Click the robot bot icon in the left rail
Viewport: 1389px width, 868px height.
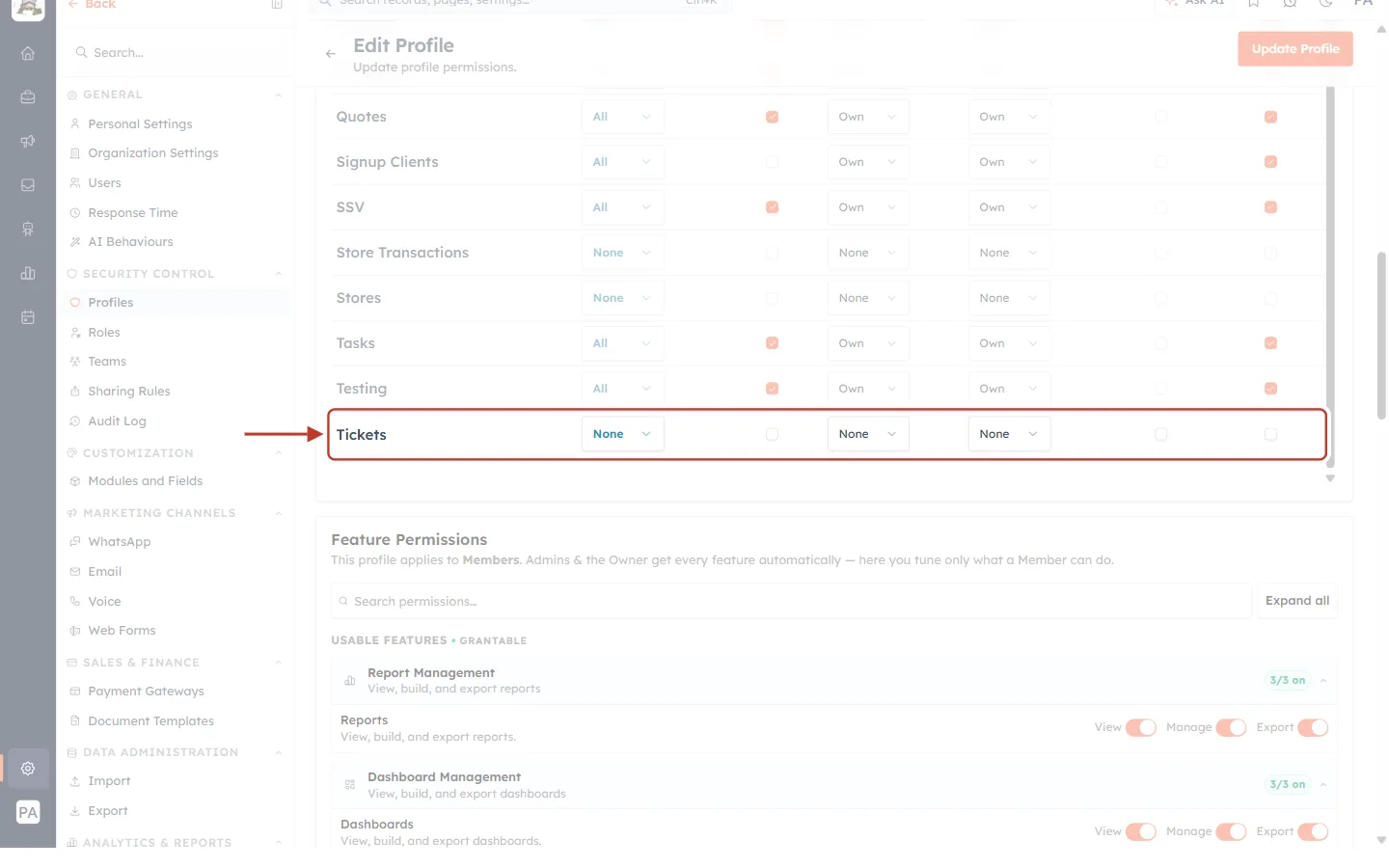pyautogui.click(x=28, y=230)
